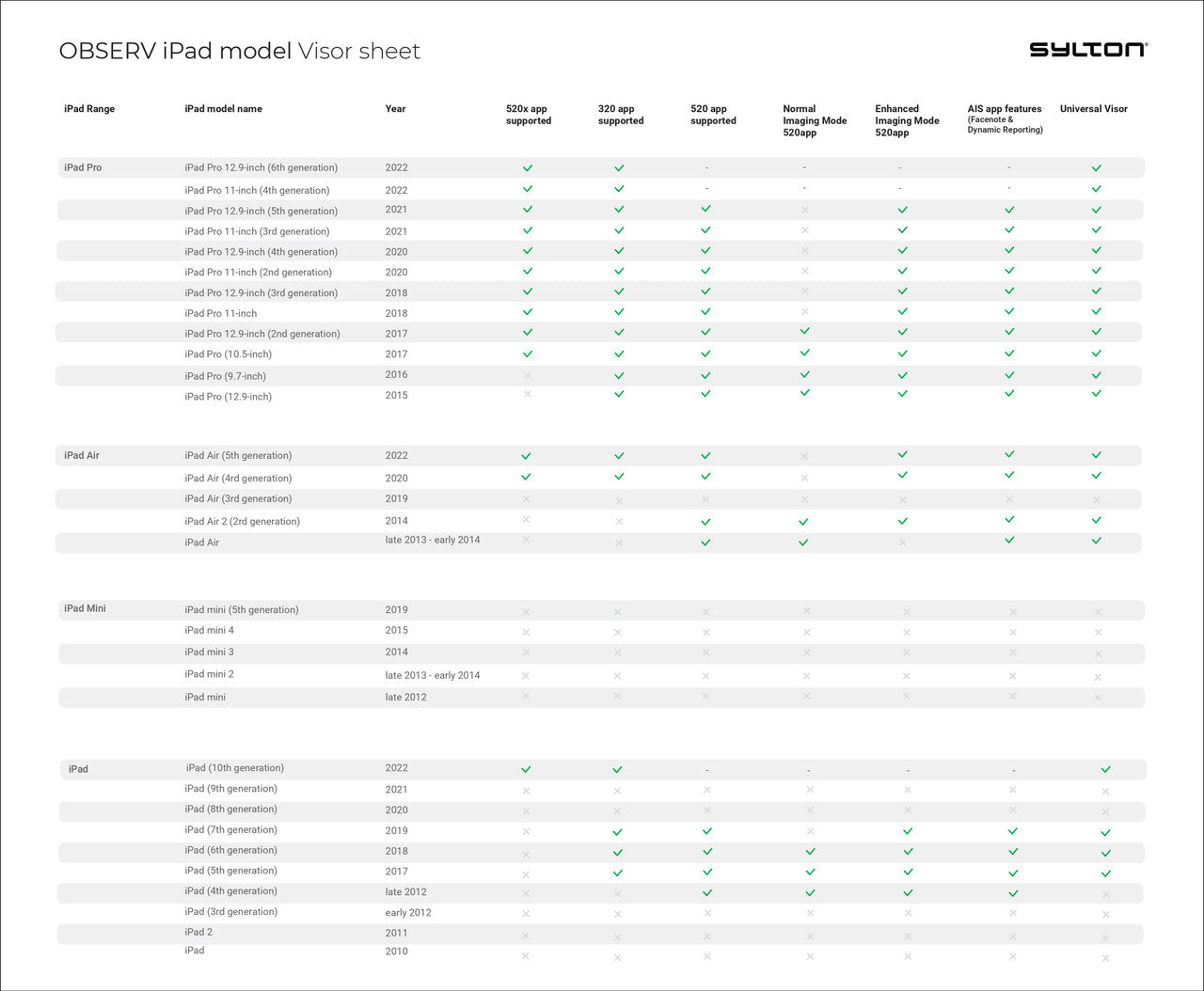Click 320 app checkmark for iPad (7th generation)
The height and width of the screenshot is (991, 1204).
tap(617, 832)
